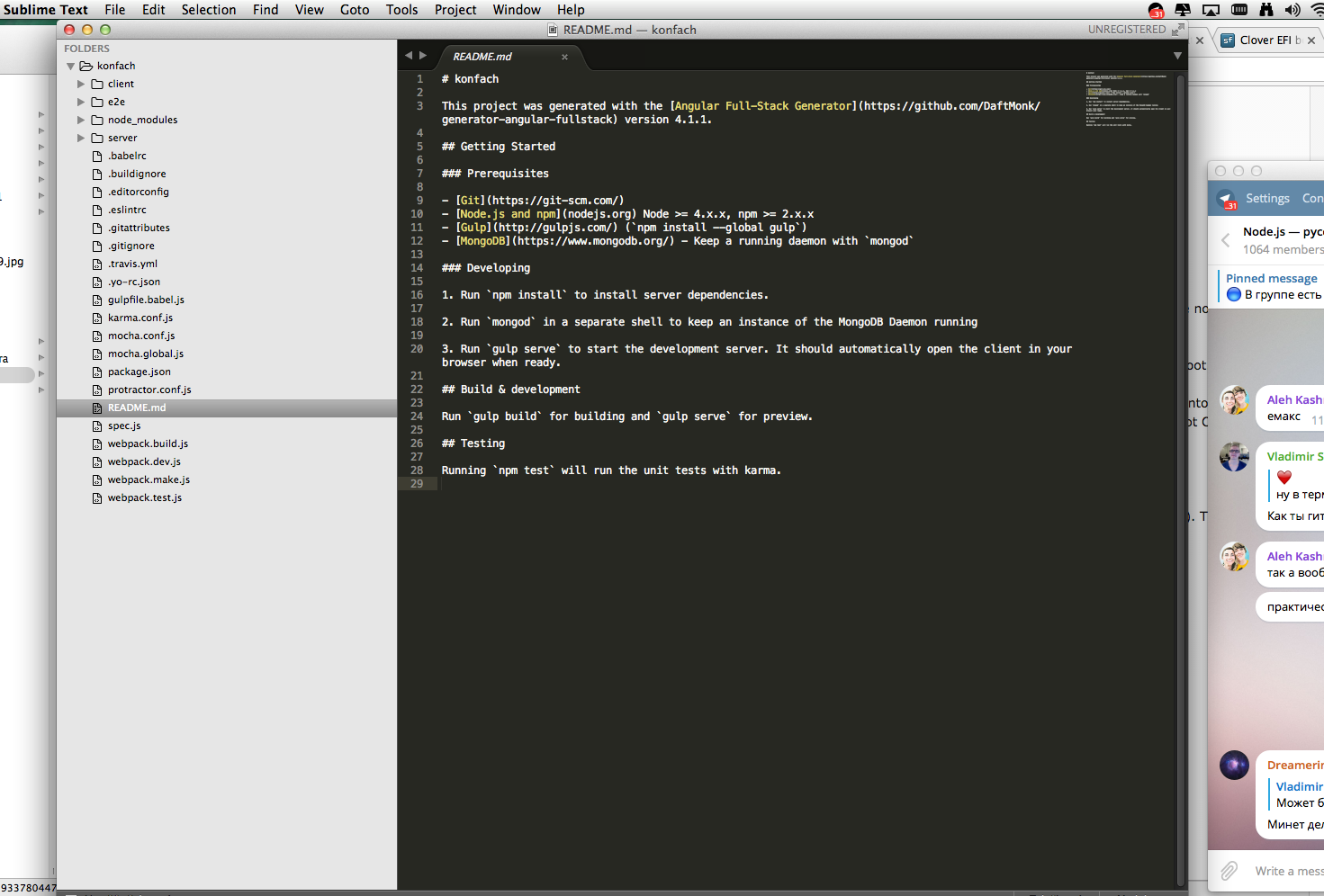Collapse the konfach root folder
Image resolution: width=1324 pixels, height=896 pixels.
point(70,67)
